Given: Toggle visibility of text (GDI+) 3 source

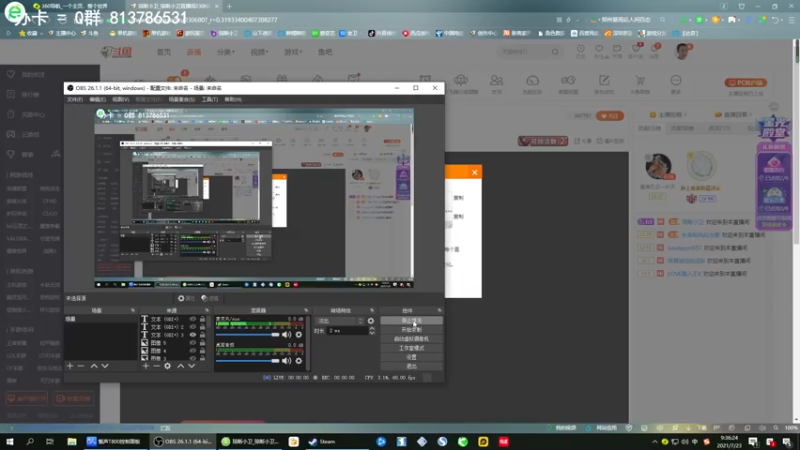Looking at the screenshot, I should [193, 335].
